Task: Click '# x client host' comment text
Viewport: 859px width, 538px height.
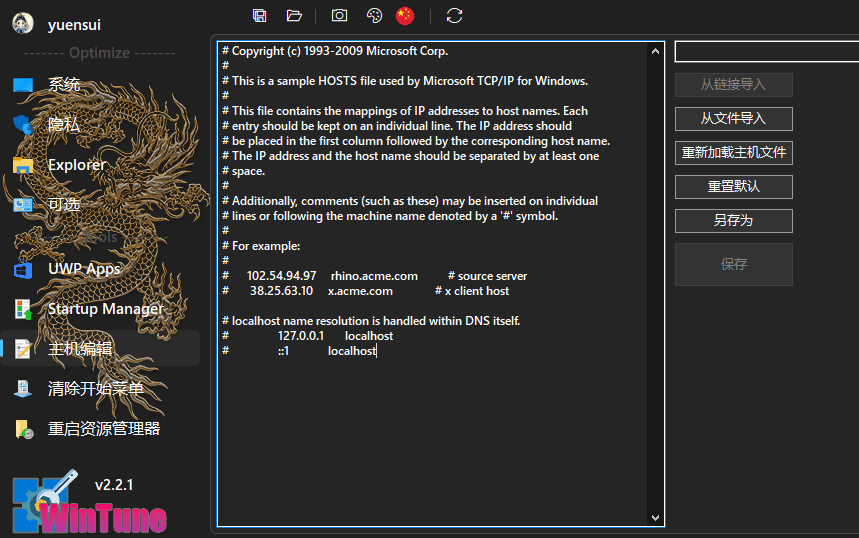Action: click(472, 291)
